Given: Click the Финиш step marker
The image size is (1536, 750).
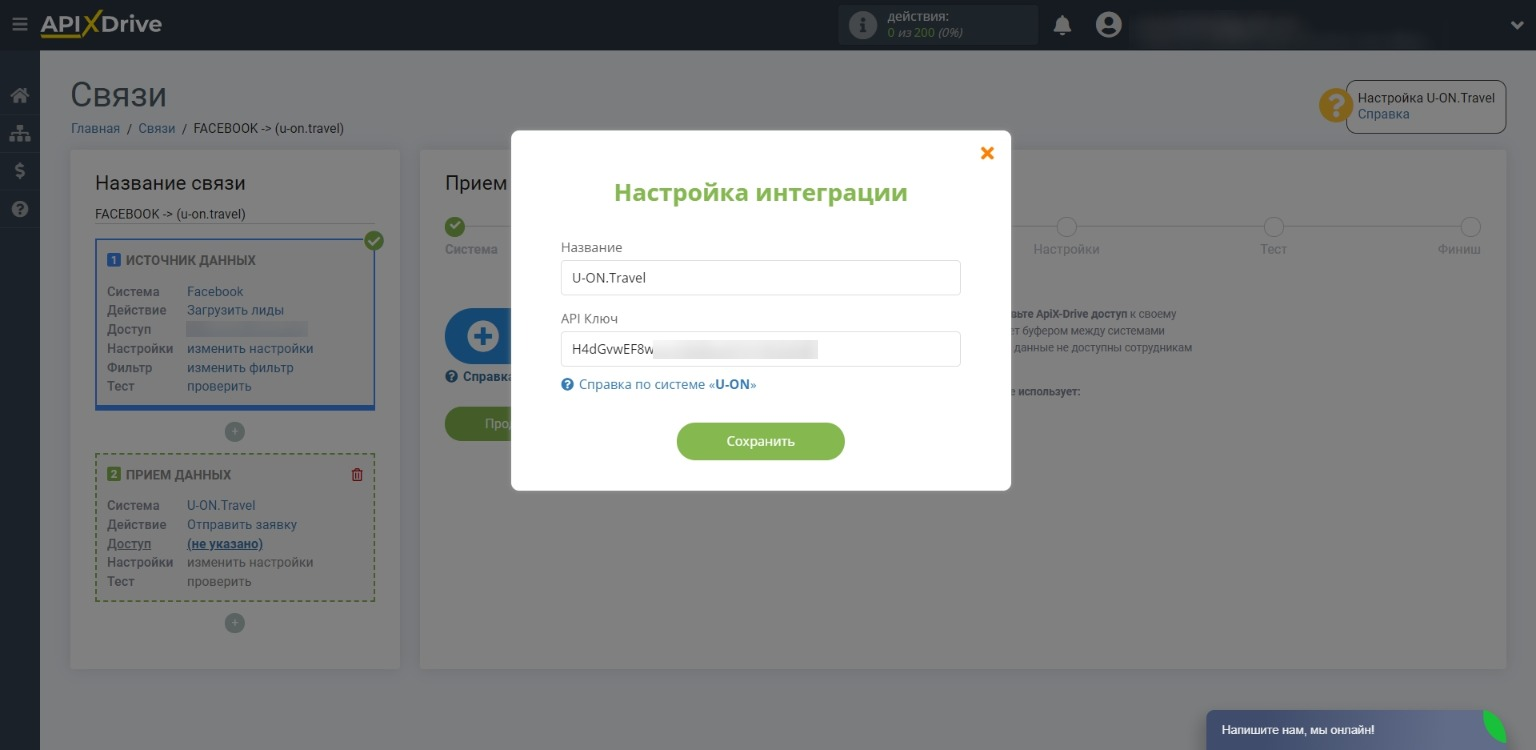Looking at the screenshot, I should point(1470,227).
